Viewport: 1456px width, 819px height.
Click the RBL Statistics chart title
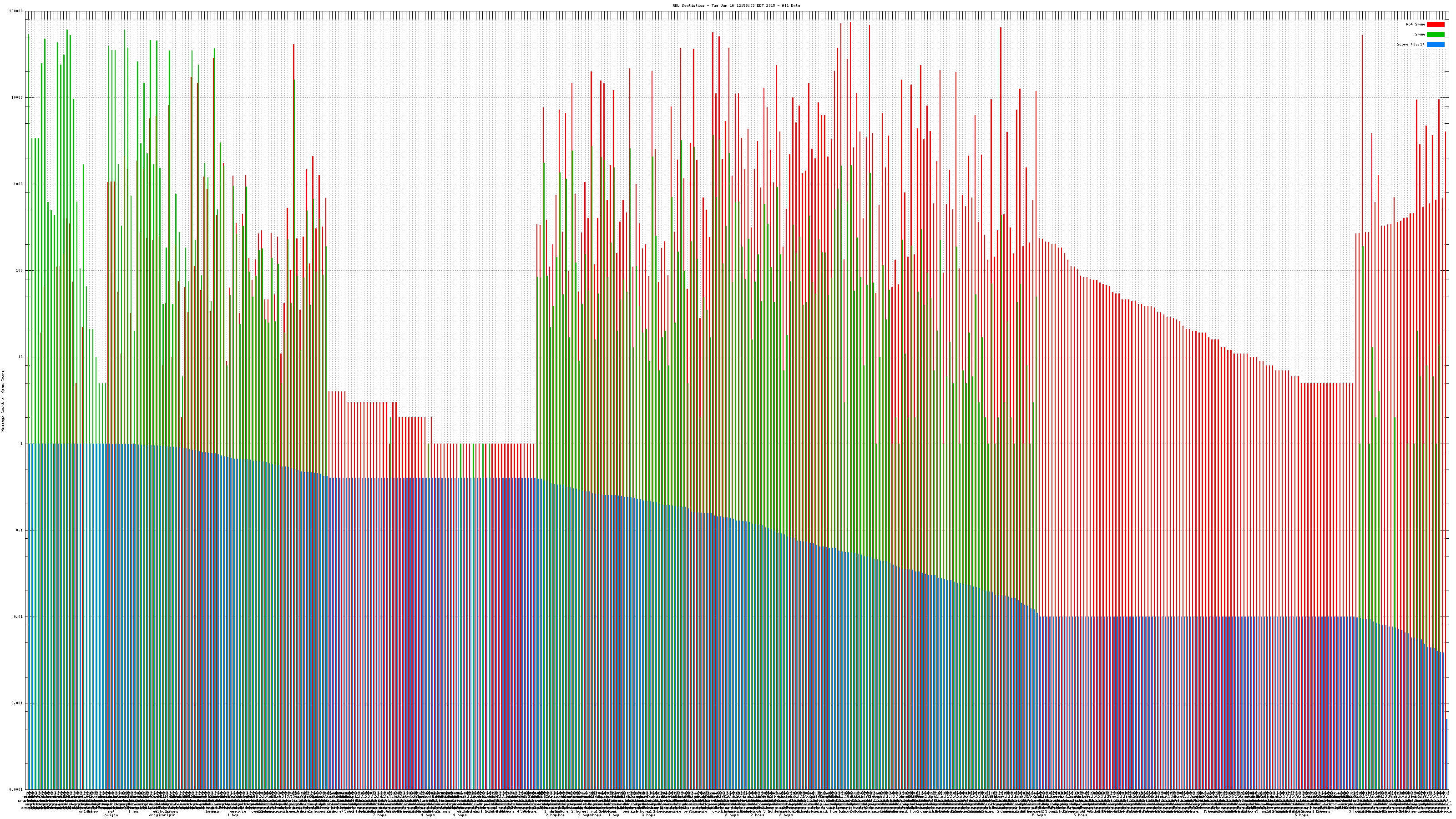tap(736, 5)
